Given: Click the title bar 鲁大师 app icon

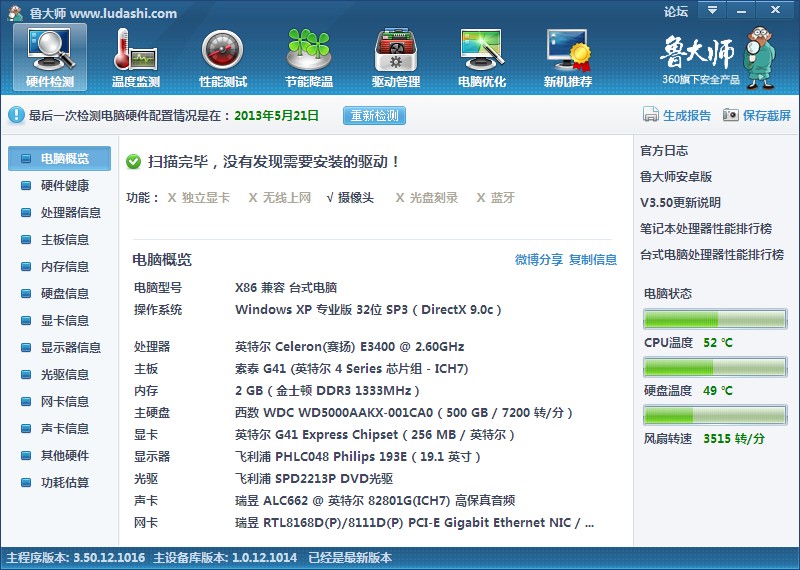Looking at the screenshot, I should tap(15, 13).
